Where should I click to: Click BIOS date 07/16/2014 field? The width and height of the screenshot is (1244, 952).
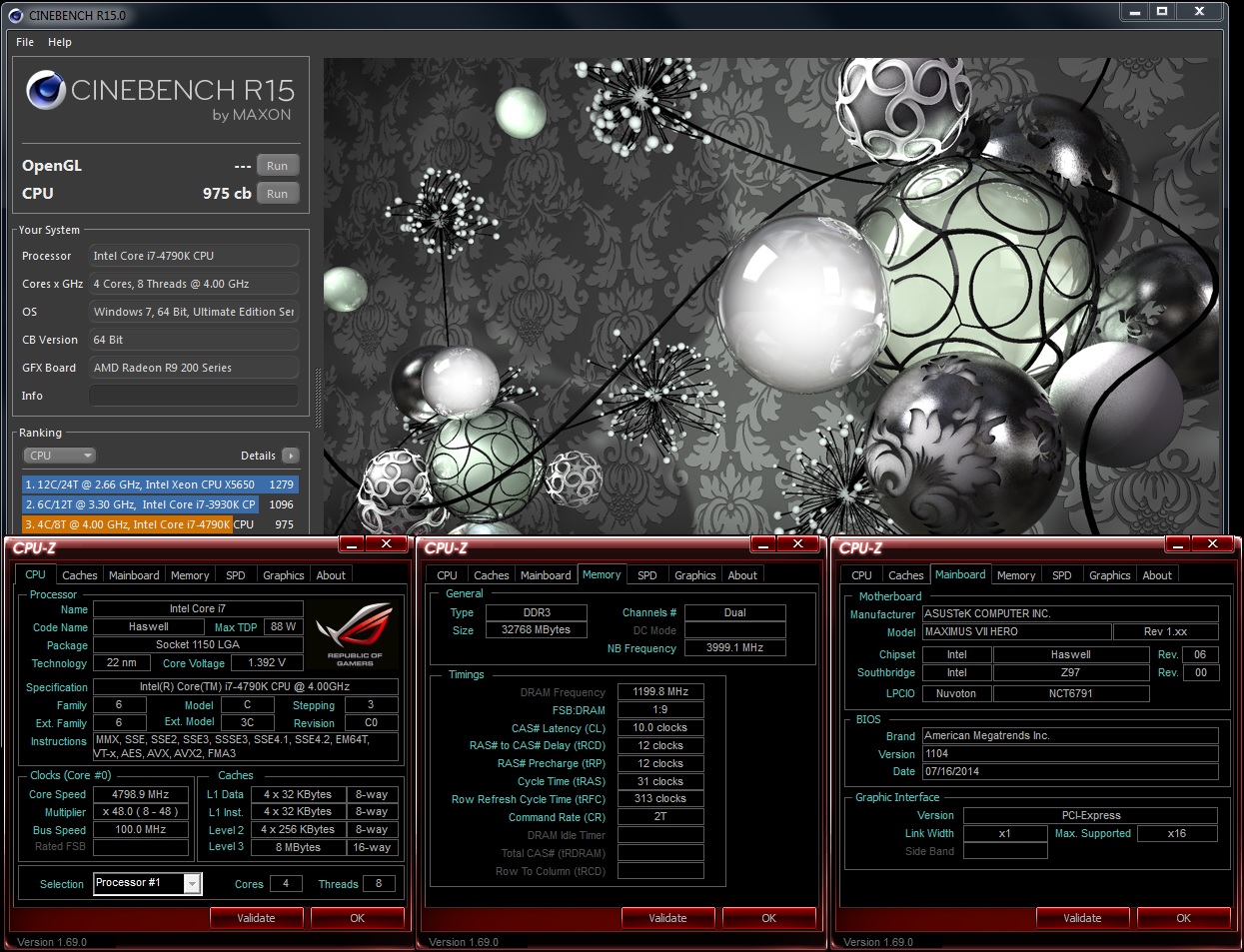[1070, 772]
